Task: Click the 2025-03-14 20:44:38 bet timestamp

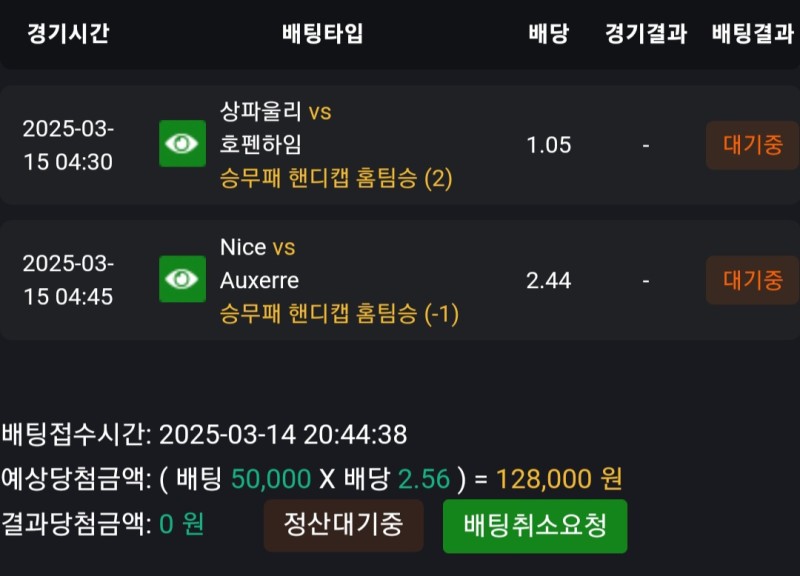Action: pos(283,435)
